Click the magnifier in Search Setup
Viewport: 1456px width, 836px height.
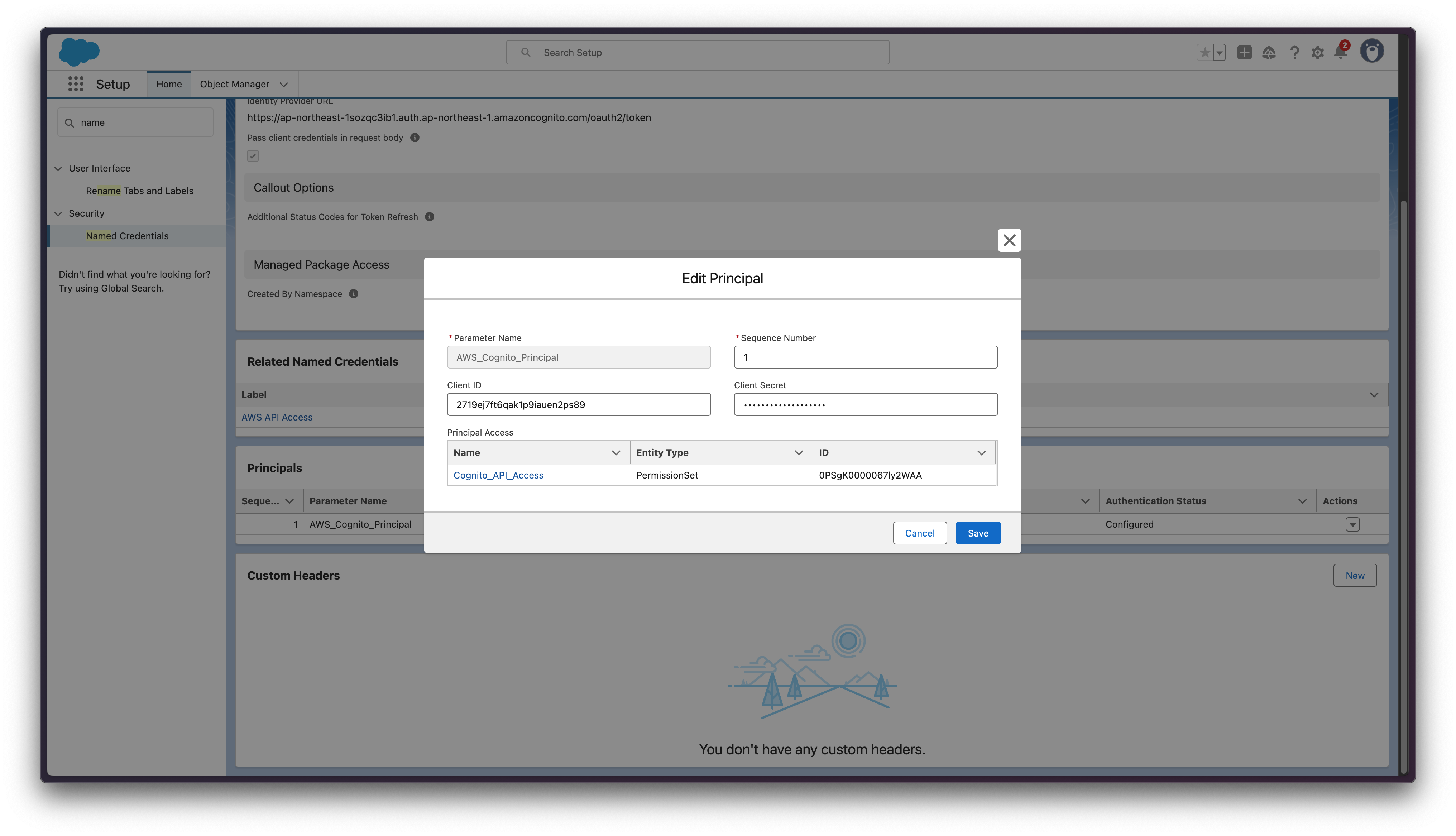525,52
